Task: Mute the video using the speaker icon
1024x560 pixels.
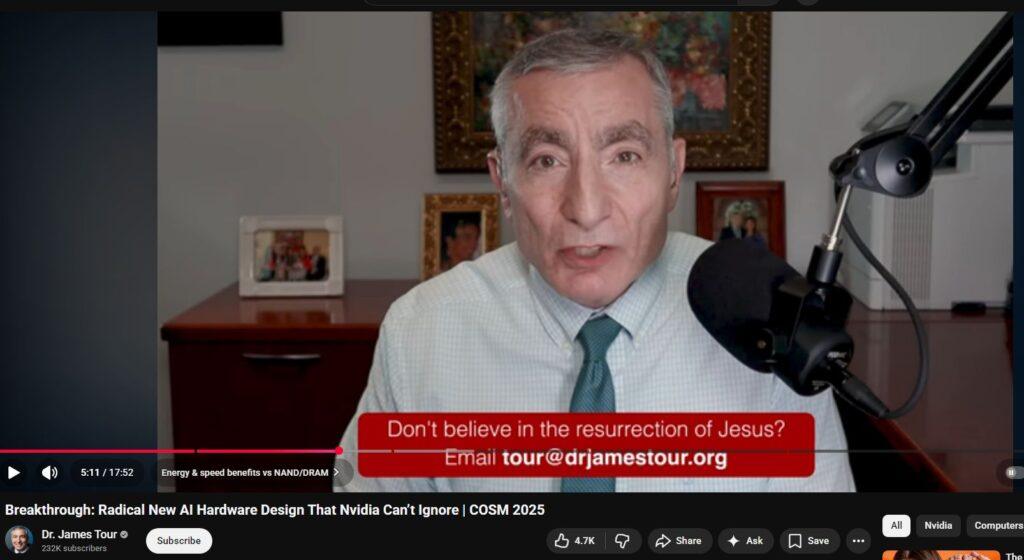Action: point(49,472)
